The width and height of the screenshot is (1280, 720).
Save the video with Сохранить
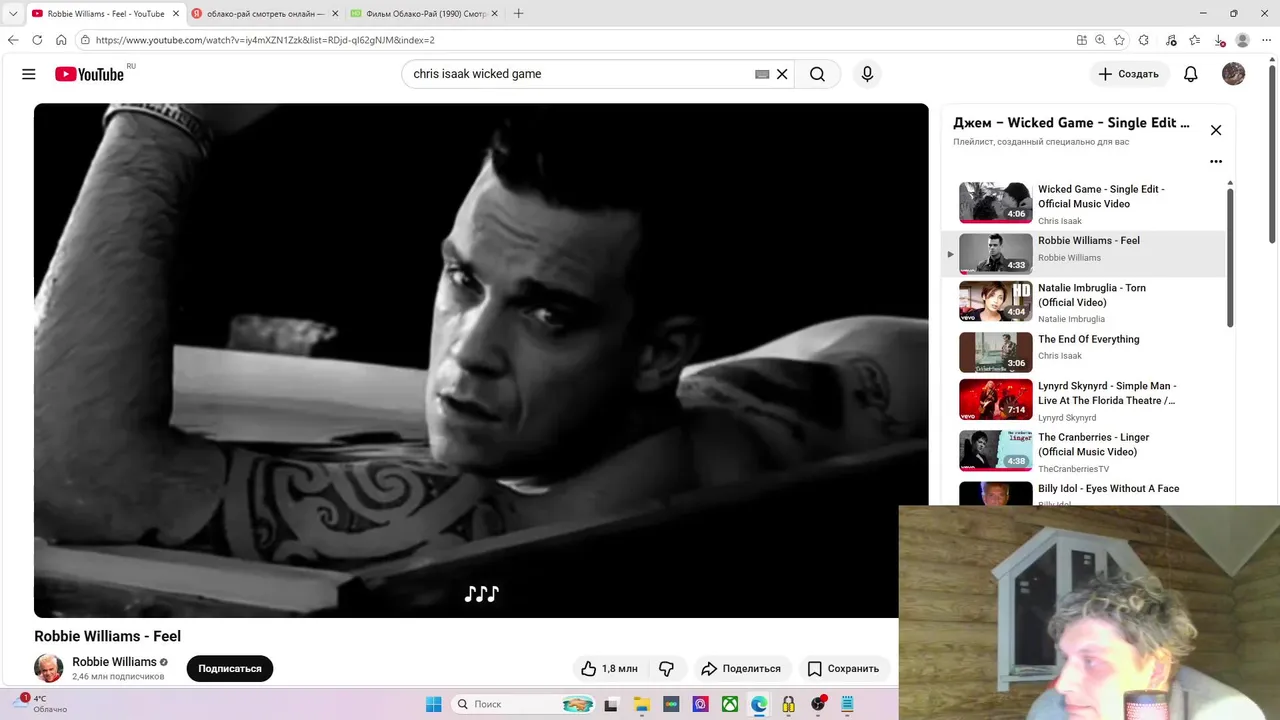tap(843, 668)
